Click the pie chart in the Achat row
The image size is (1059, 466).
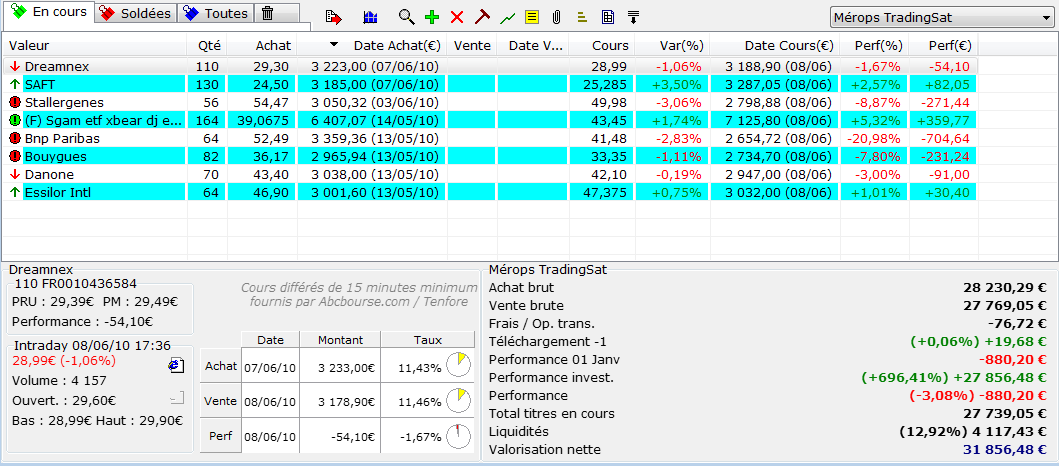459,365
